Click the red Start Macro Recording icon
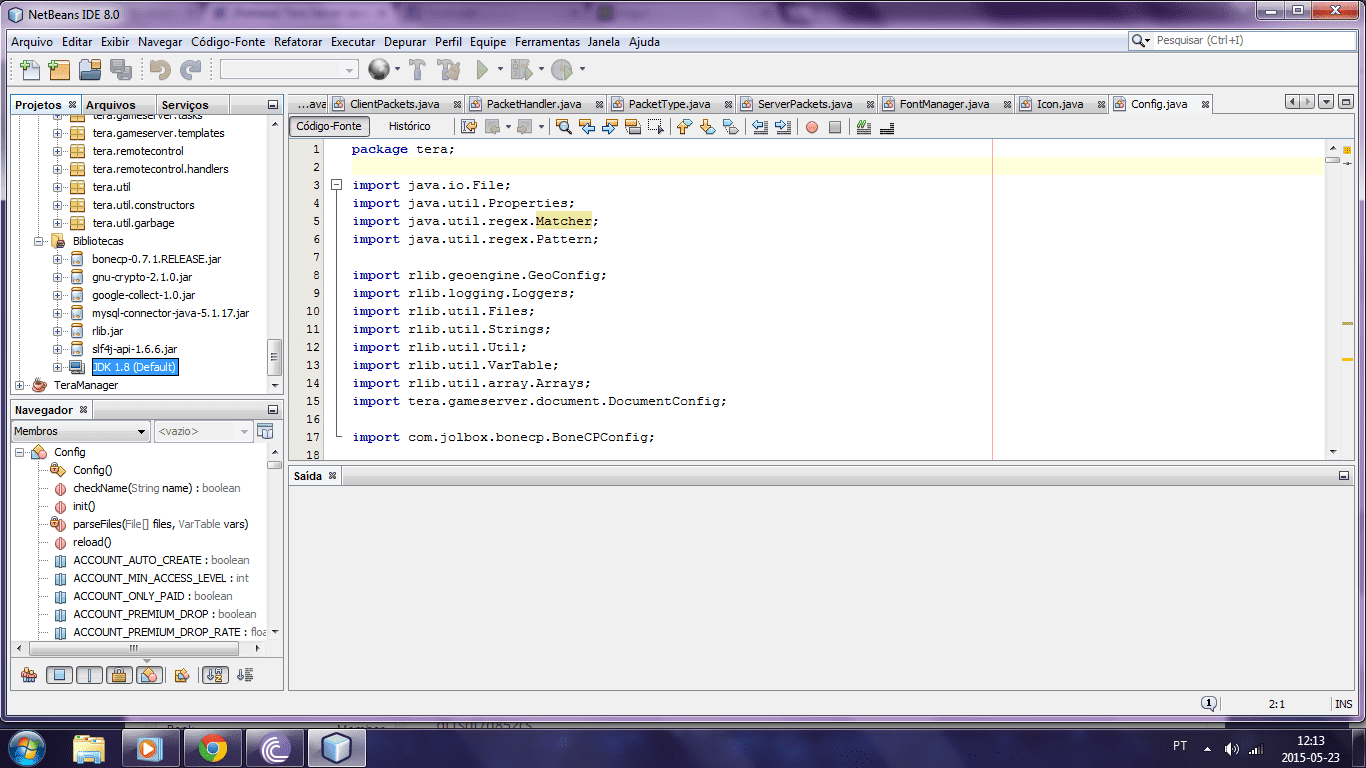The height and width of the screenshot is (768, 1366). point(812,127)
